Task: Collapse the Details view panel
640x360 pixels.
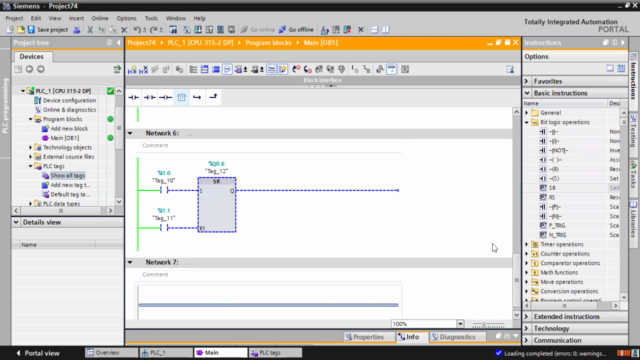Action: [x=16, y=222]
